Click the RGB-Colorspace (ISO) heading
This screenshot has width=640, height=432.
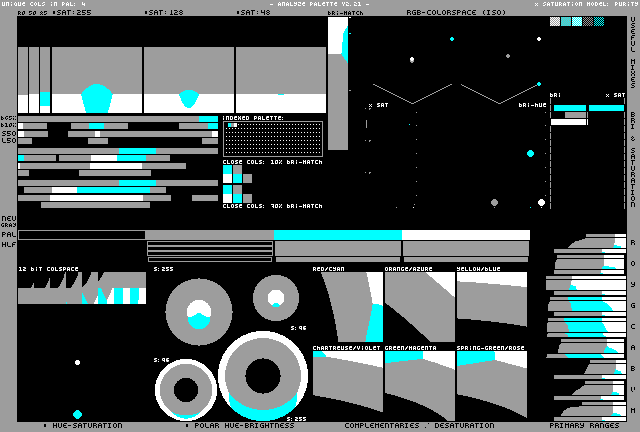pyautogui.click(x=442, y=13)
